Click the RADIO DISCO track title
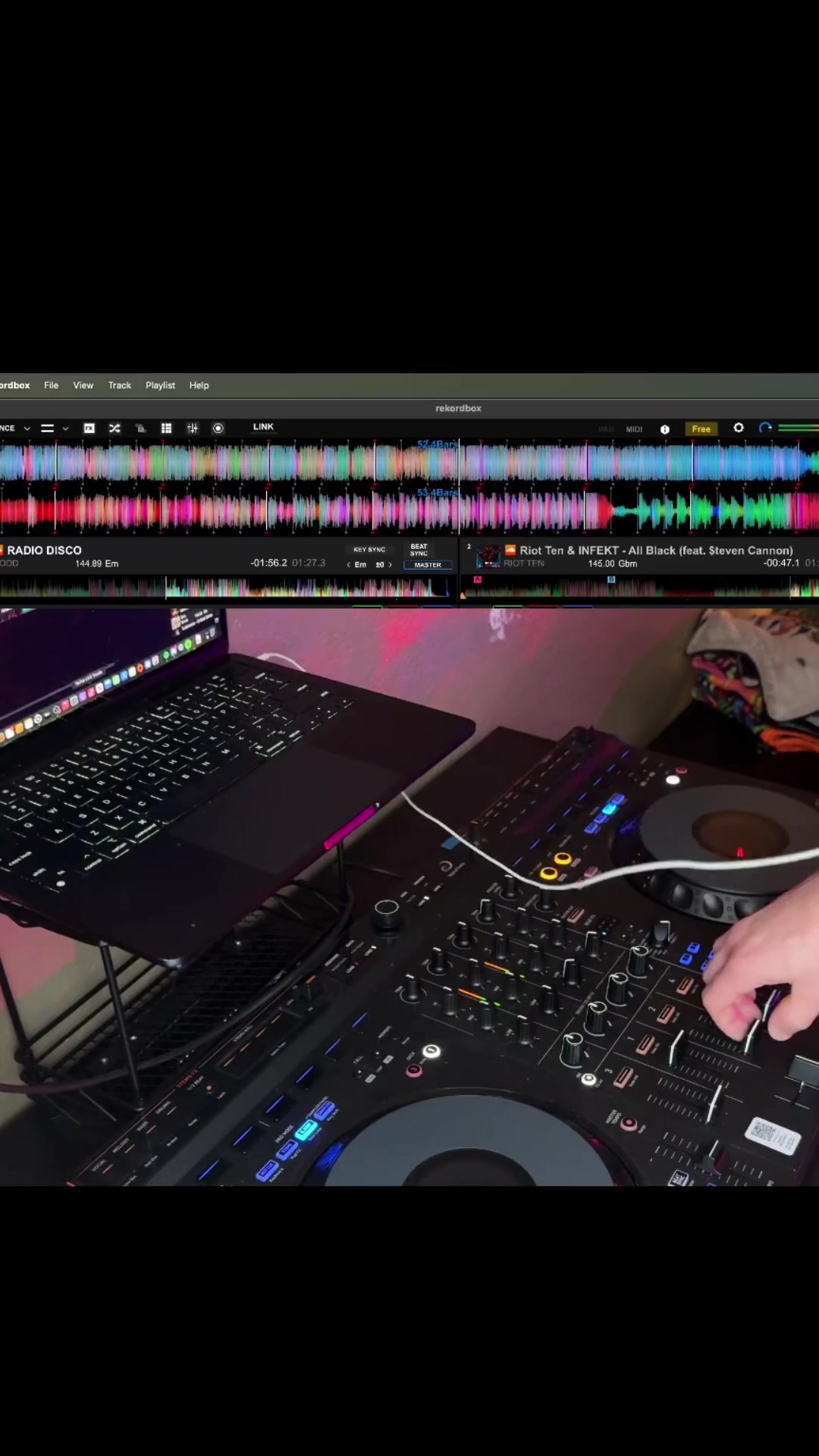The height and width of the screenshot is (1456, 819). (x=44, y=551)
